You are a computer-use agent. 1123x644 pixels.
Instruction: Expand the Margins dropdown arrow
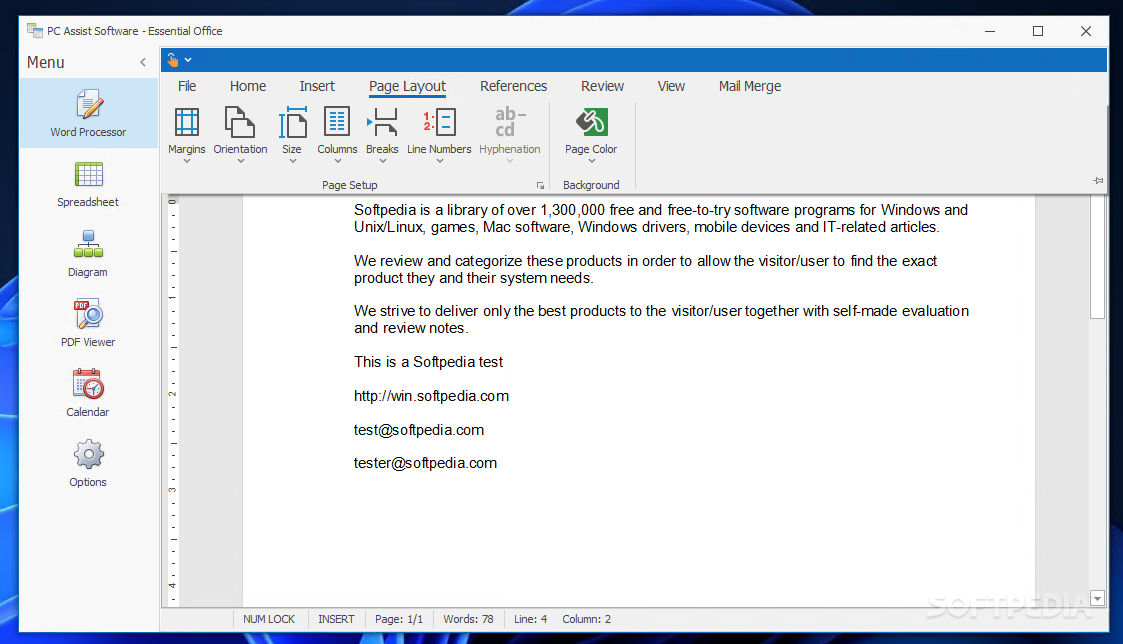pos(187,161)
